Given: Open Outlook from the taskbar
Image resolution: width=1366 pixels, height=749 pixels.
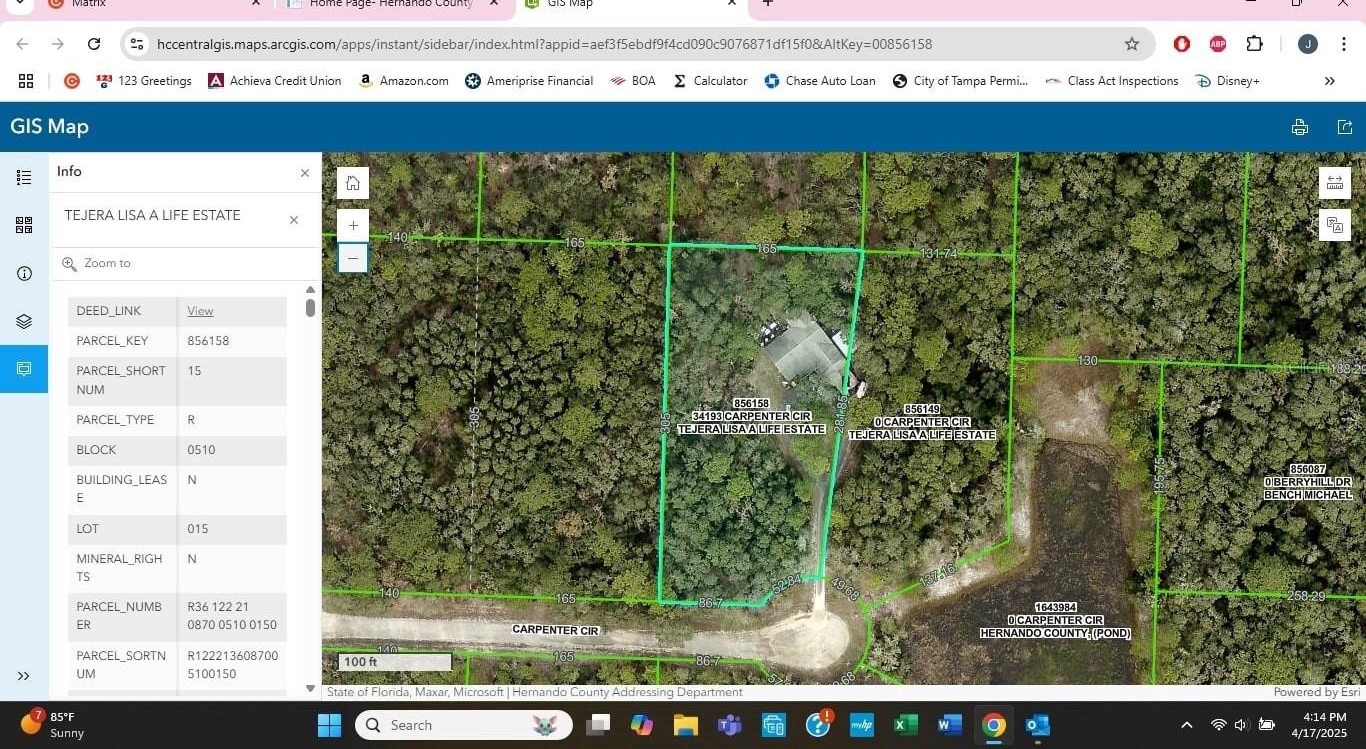Looking at the screenshot, I should [1038, 725].
